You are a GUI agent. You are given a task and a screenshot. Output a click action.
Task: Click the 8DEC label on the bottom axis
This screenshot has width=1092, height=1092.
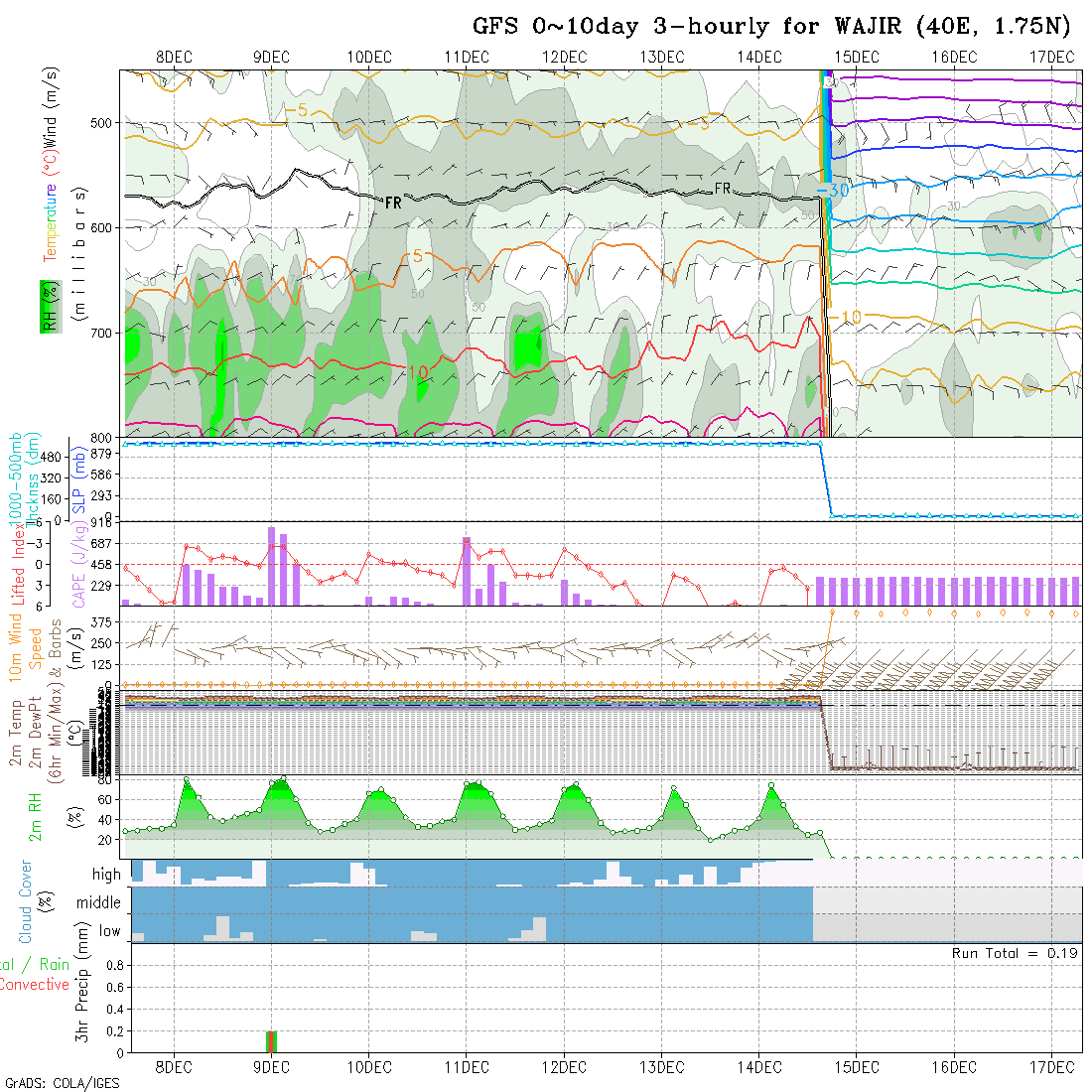tap(174, 1067)
